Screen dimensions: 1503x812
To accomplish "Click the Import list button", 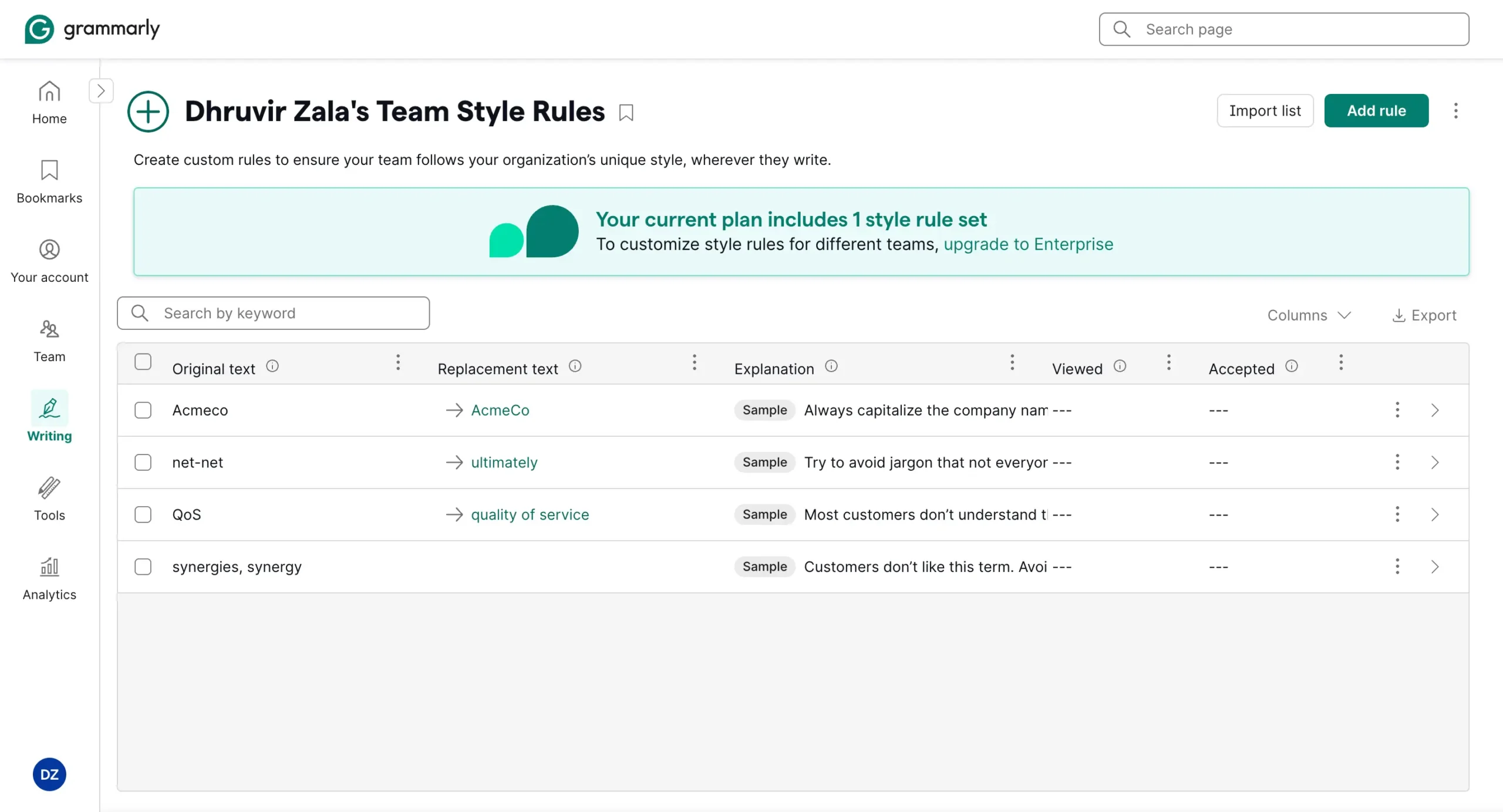I will click(1265, 110).
